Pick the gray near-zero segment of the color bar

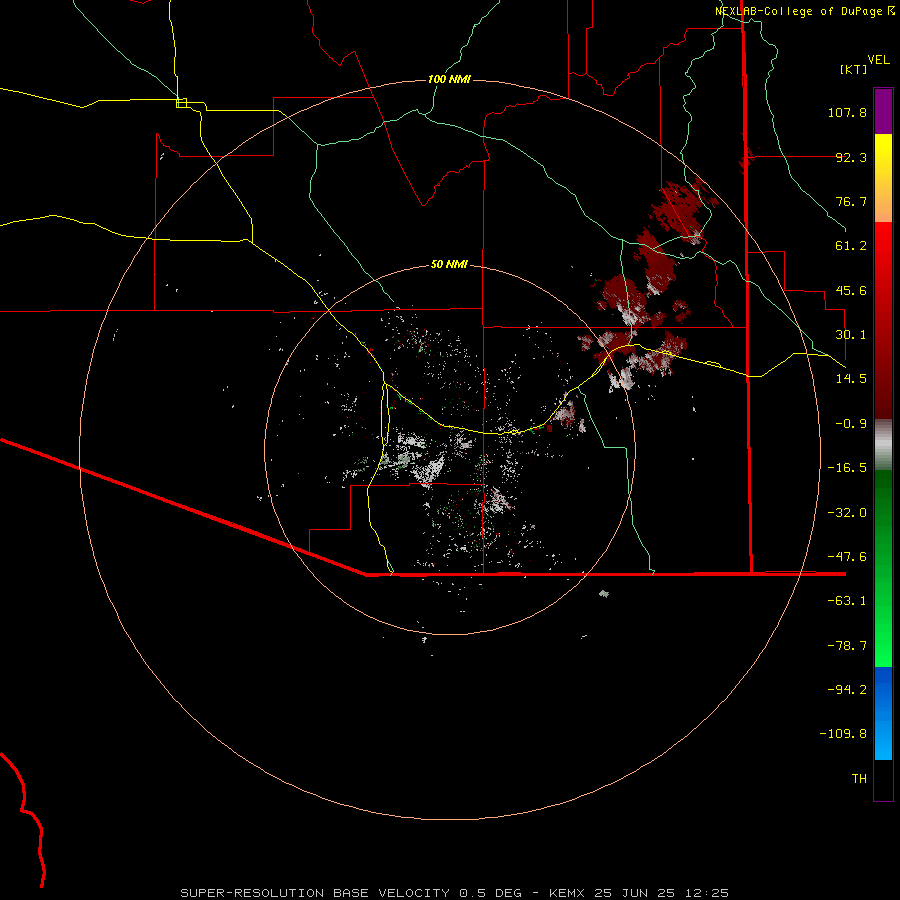click(883, 445)
